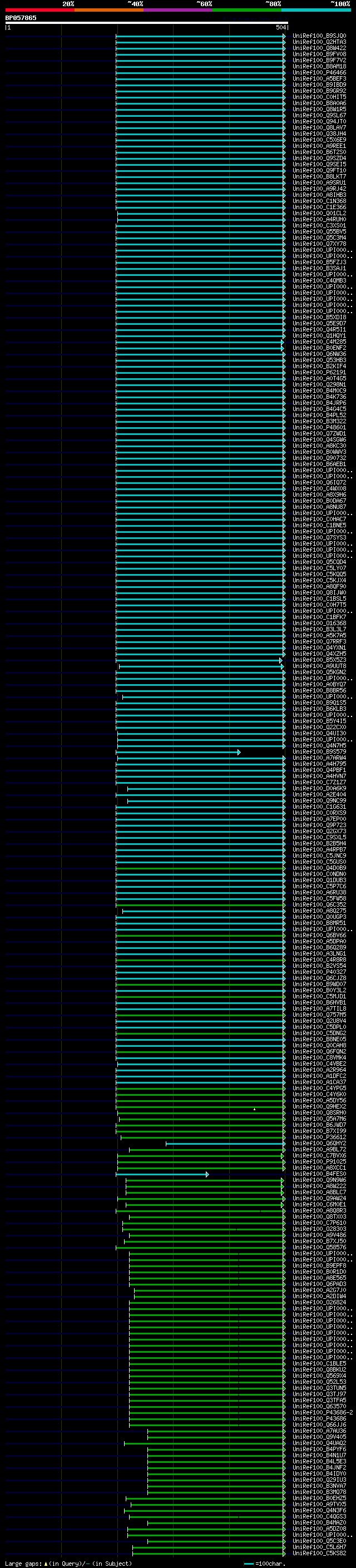The height and width of the screenshot is (1568, 356).
Task: Select hit label UniRef100_Q4D0B9
Action: click(x=319, y=868)
